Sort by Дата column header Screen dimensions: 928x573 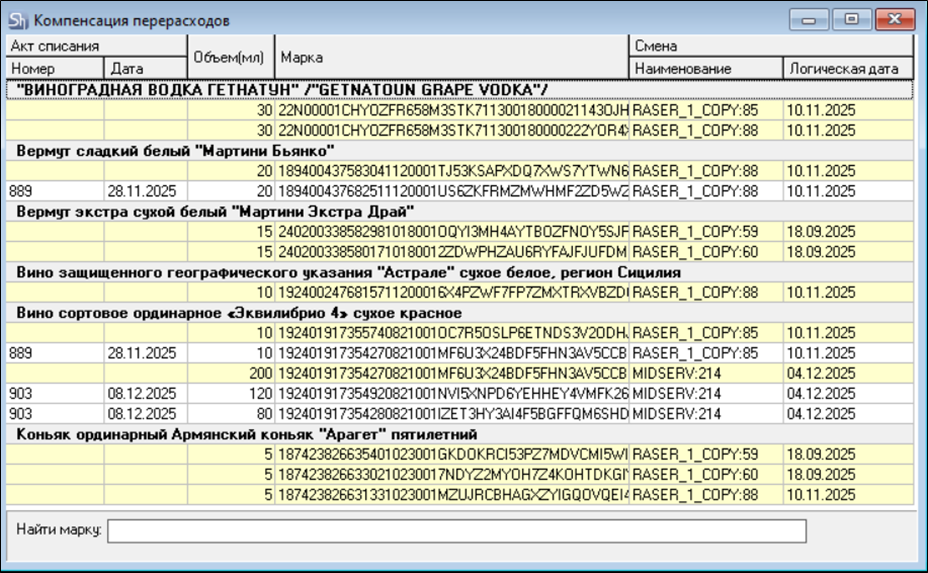145,68
